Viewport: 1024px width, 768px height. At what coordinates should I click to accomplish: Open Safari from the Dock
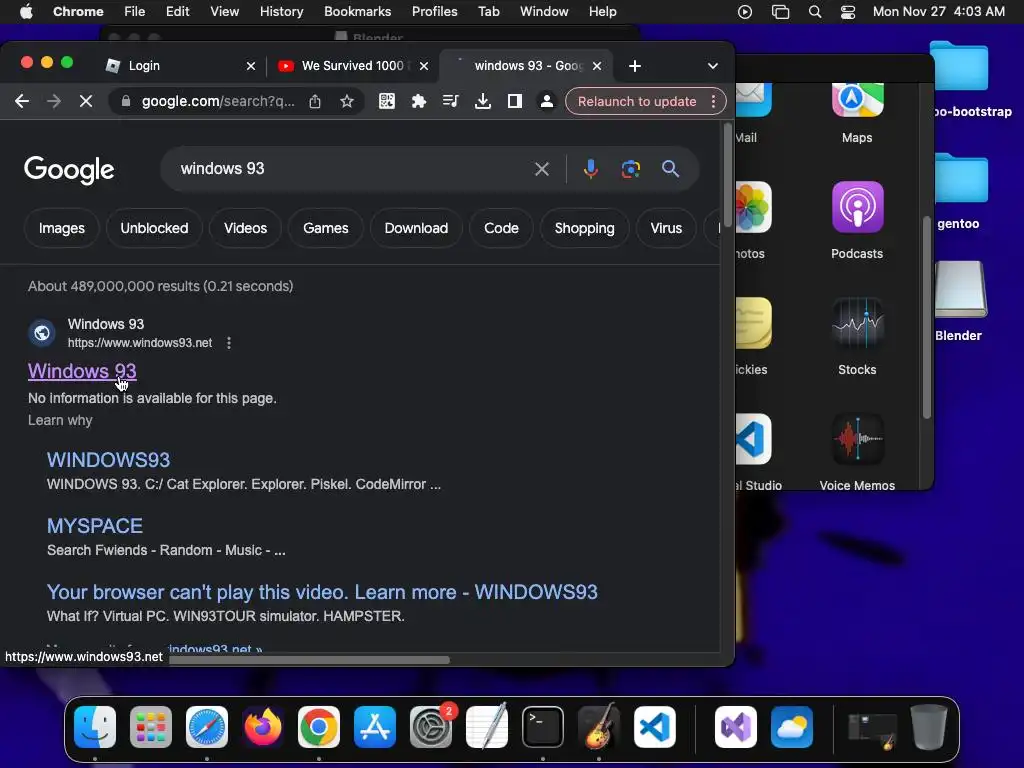207,727
